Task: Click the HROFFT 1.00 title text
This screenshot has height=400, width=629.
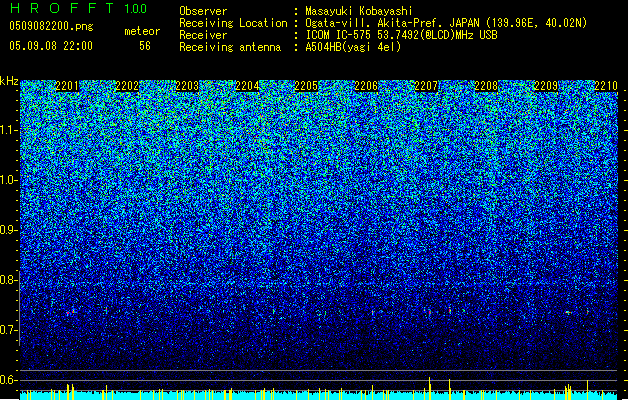Action: point(78,8)
